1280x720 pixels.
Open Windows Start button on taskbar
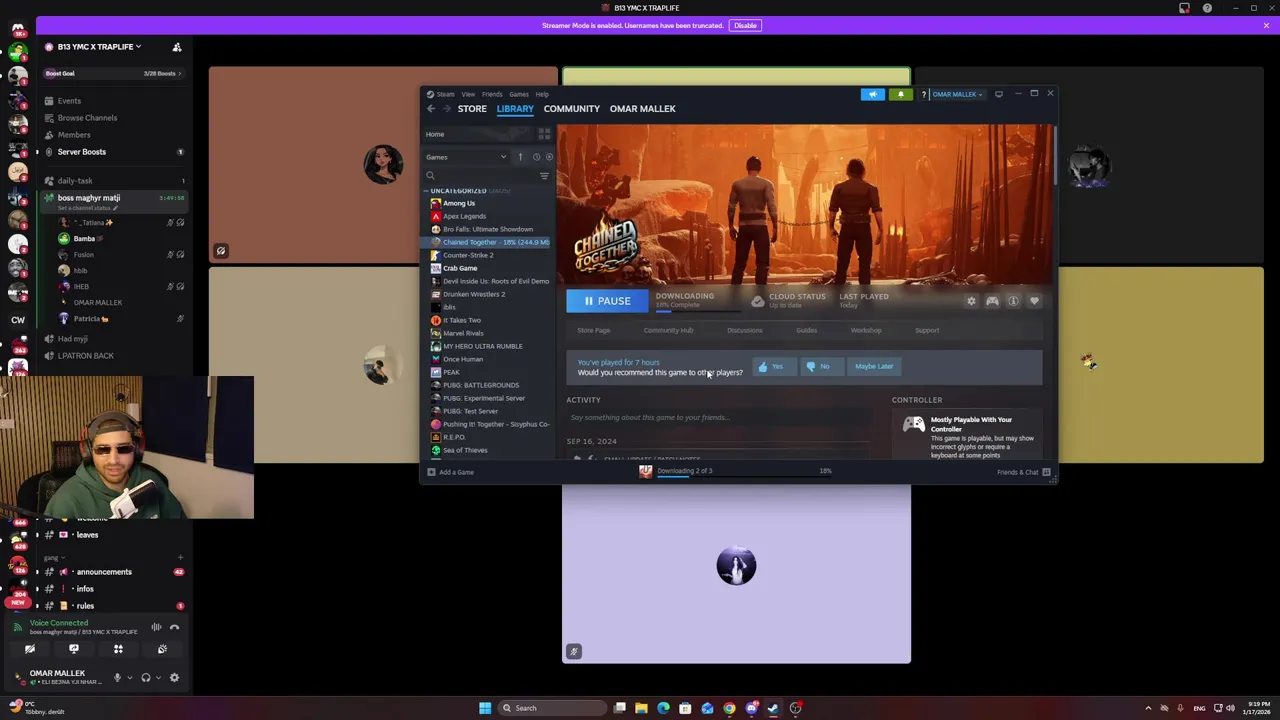(x=485, y=708)
